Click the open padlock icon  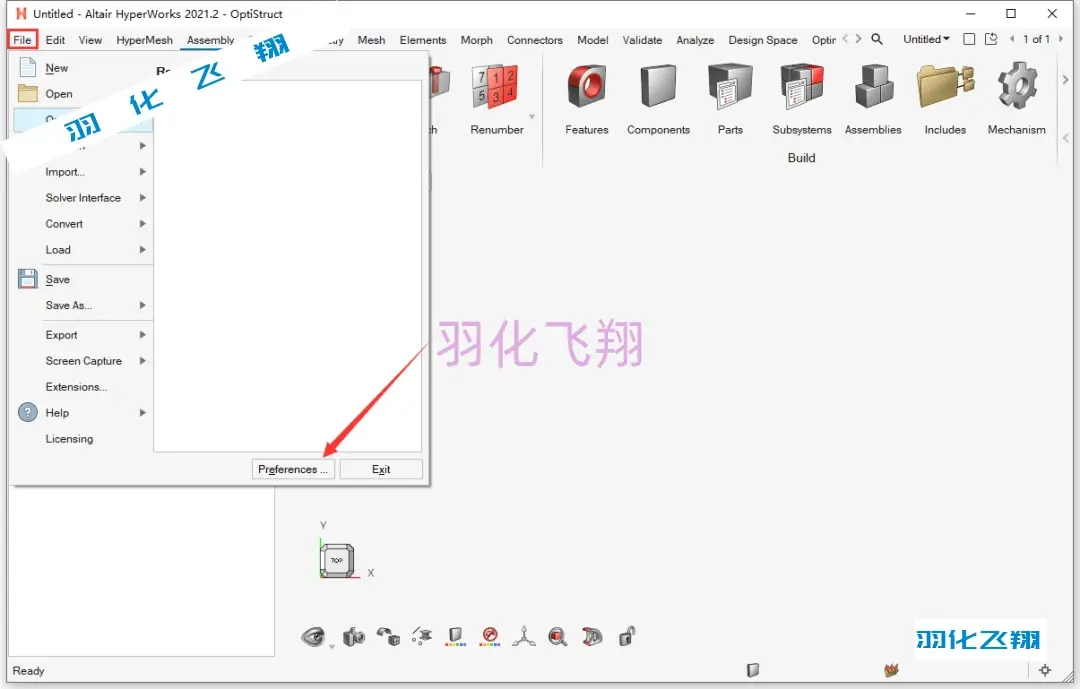[x=627, y=636]
